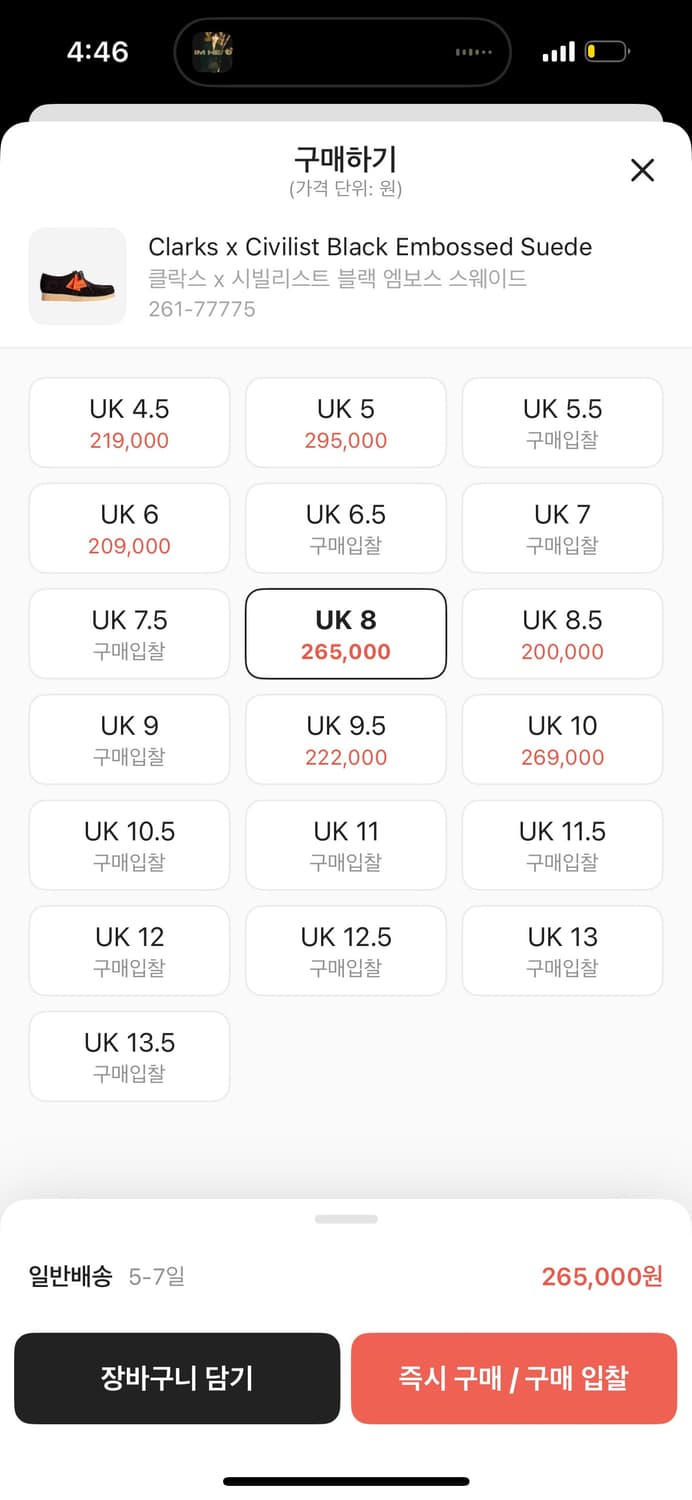Select size UK 5 priced 295,000

tap(346, 423)
